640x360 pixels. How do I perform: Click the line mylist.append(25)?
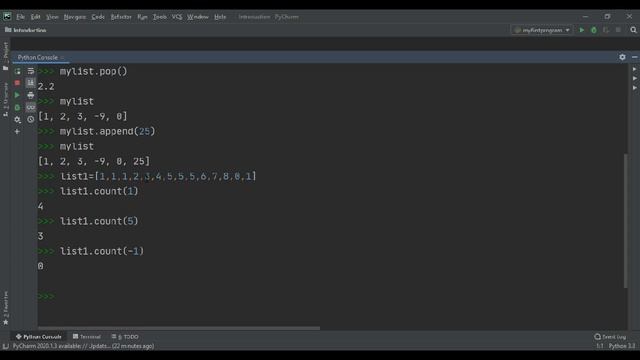point(107,131)
